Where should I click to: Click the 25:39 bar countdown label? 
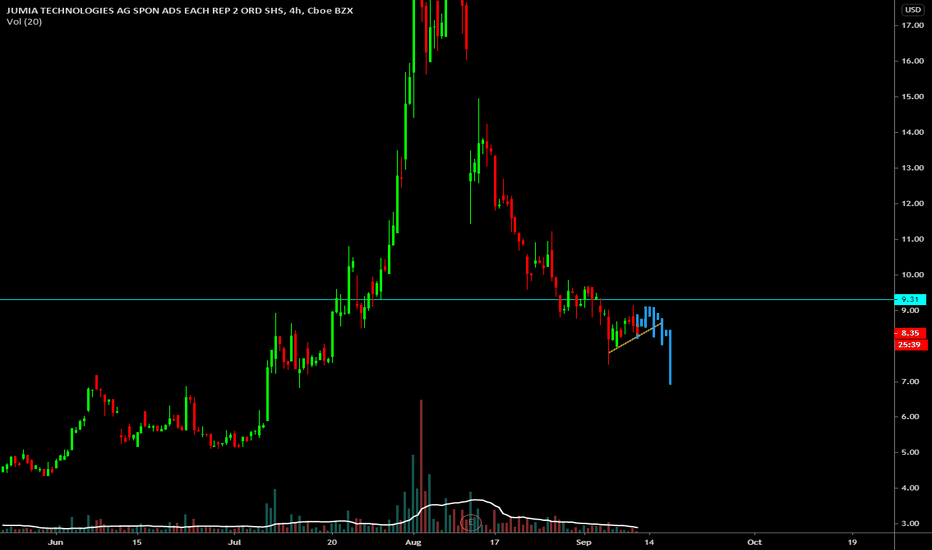point(910,344)
